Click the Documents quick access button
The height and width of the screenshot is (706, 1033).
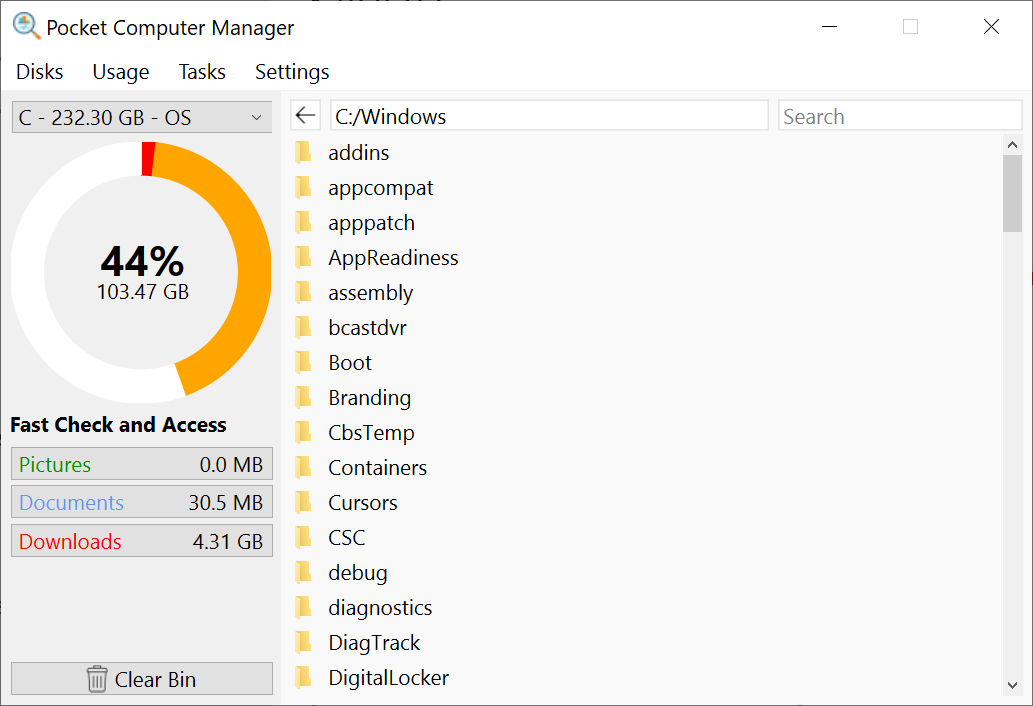click(142, 502)
